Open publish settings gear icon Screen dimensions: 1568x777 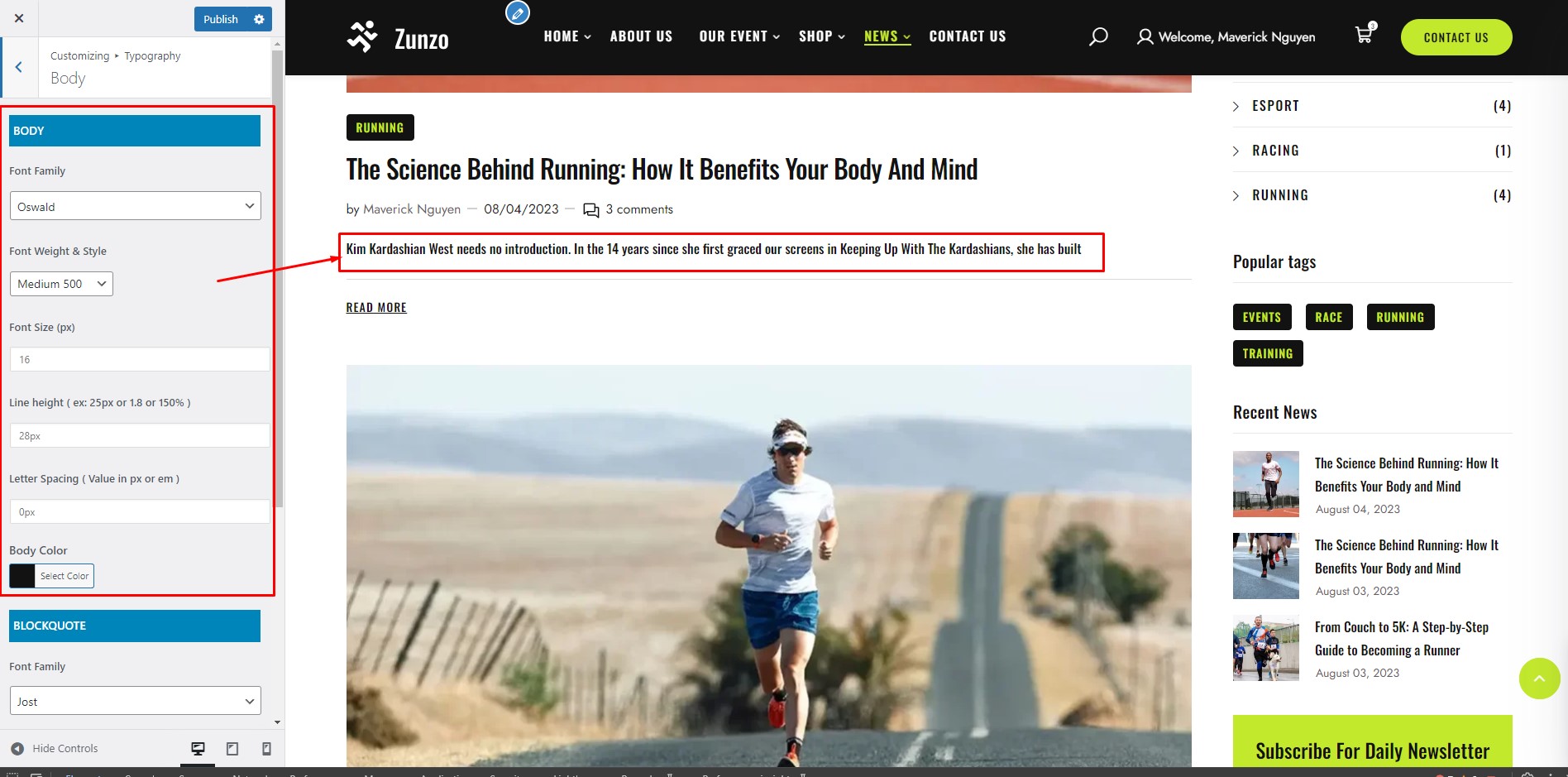click(x=260, y=19)
